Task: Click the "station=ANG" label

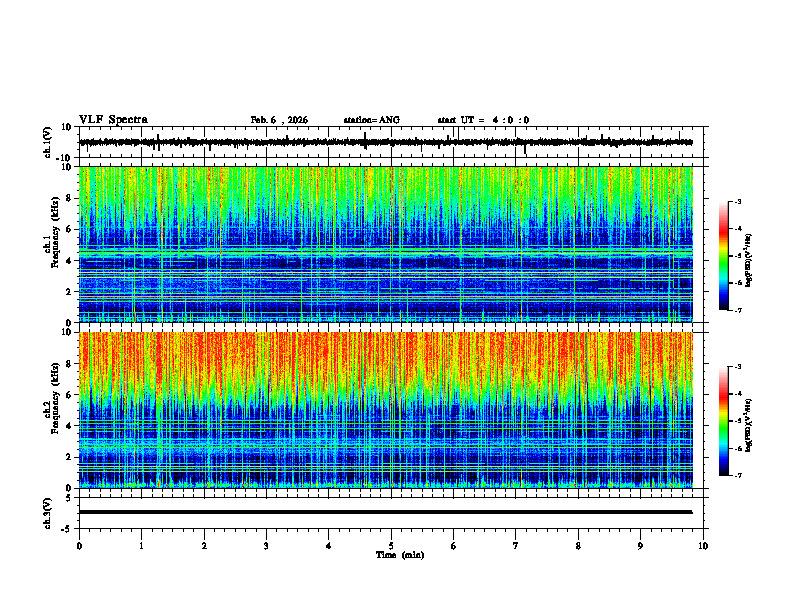Action: coord(371,120)
